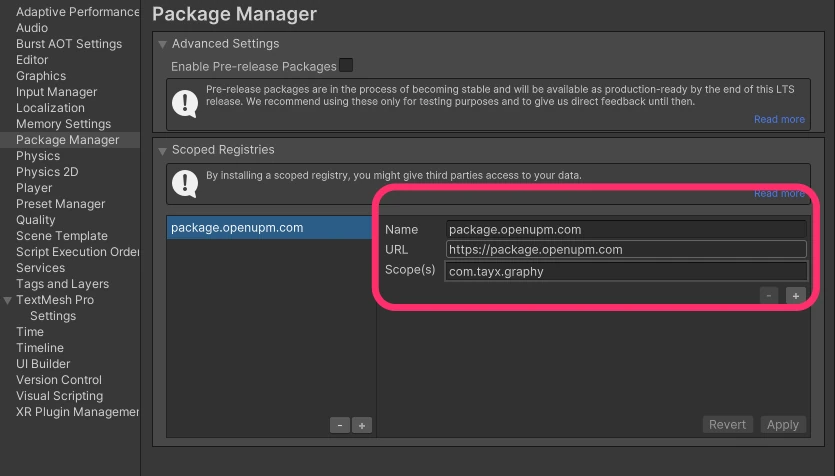The width and height of the screenshot is (835, 476).
Task: Enable Pre-release Packages checkbox
Action: pyautogui.click(x=346, y=65)
